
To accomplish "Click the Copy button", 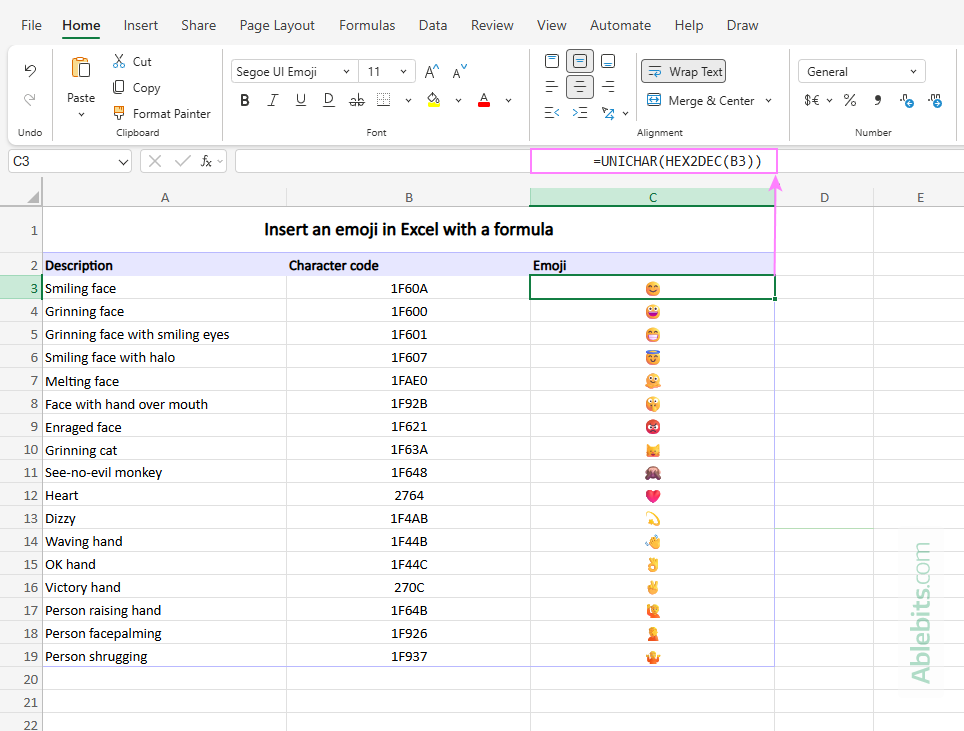I will point(135,87).
